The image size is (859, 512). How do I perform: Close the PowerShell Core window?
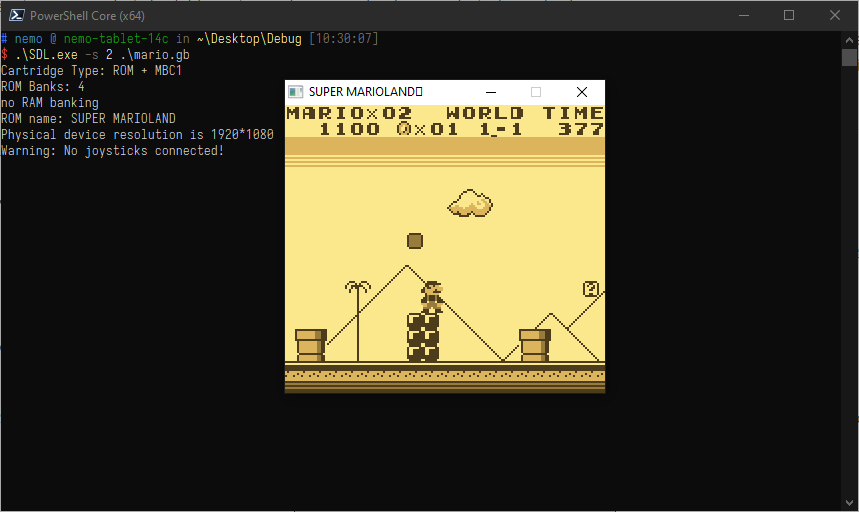pyautogui.click(x=835, y=15)
